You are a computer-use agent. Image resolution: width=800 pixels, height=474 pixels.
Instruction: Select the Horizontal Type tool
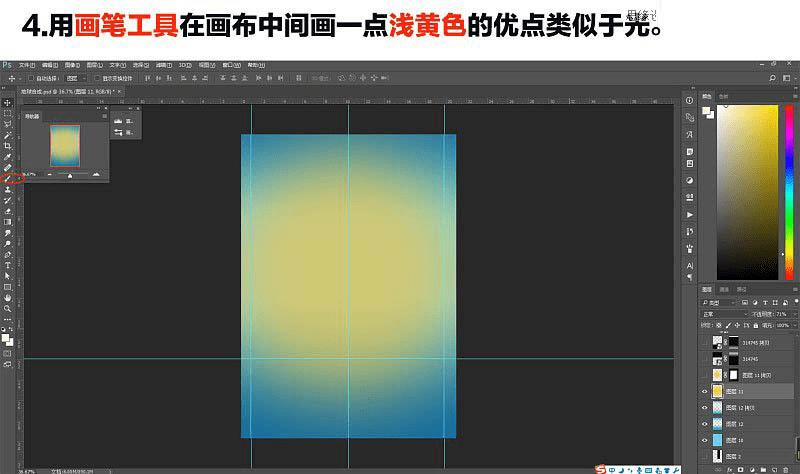tap(8, 265)
